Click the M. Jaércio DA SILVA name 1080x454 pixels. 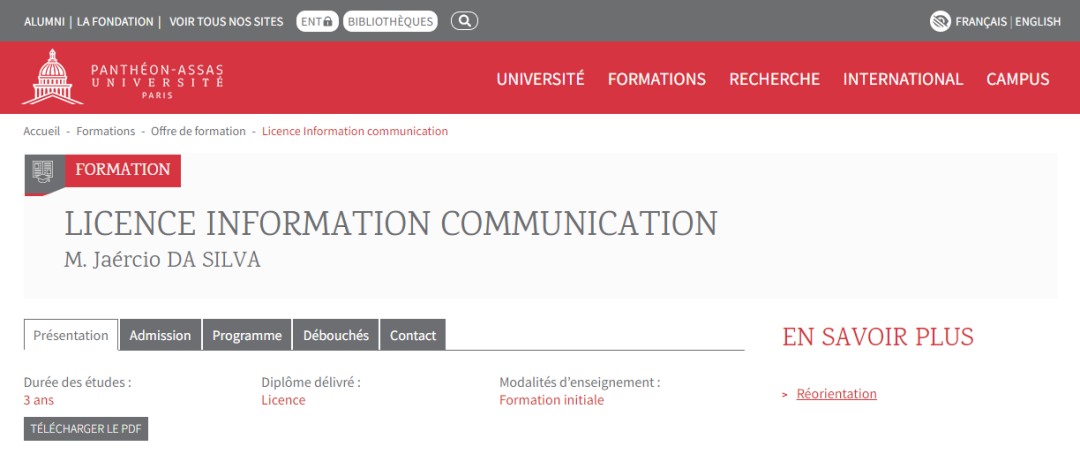pyautogui.click(x=163, y=260)
